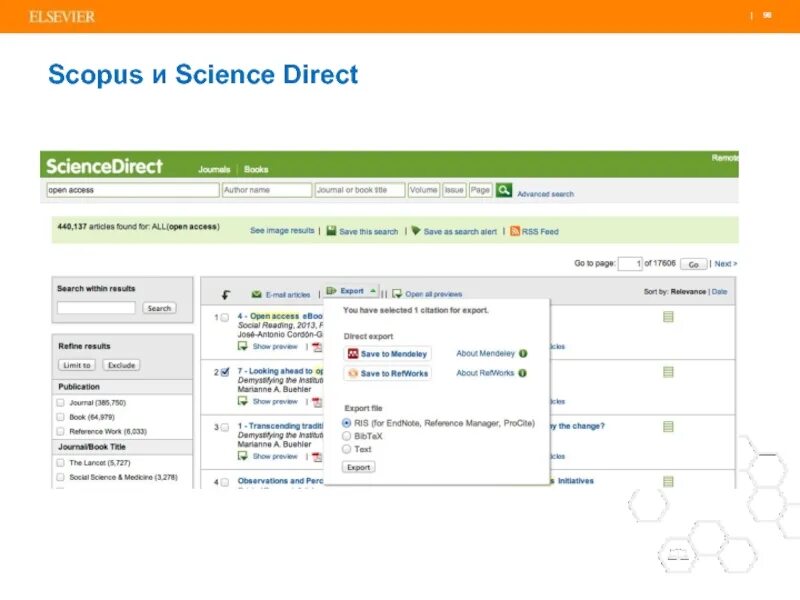Click the Exclude button
This screenshot has width=800, height=600.
(x=121, y=365)
